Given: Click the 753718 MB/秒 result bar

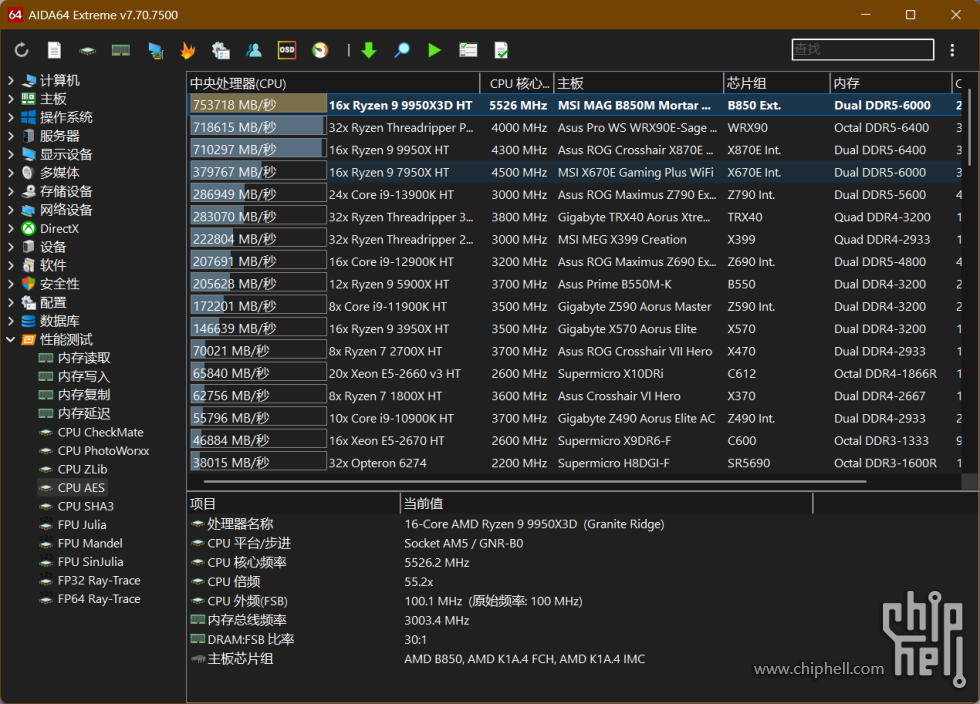Looking at the screenshot, I should tap(258, 105).
